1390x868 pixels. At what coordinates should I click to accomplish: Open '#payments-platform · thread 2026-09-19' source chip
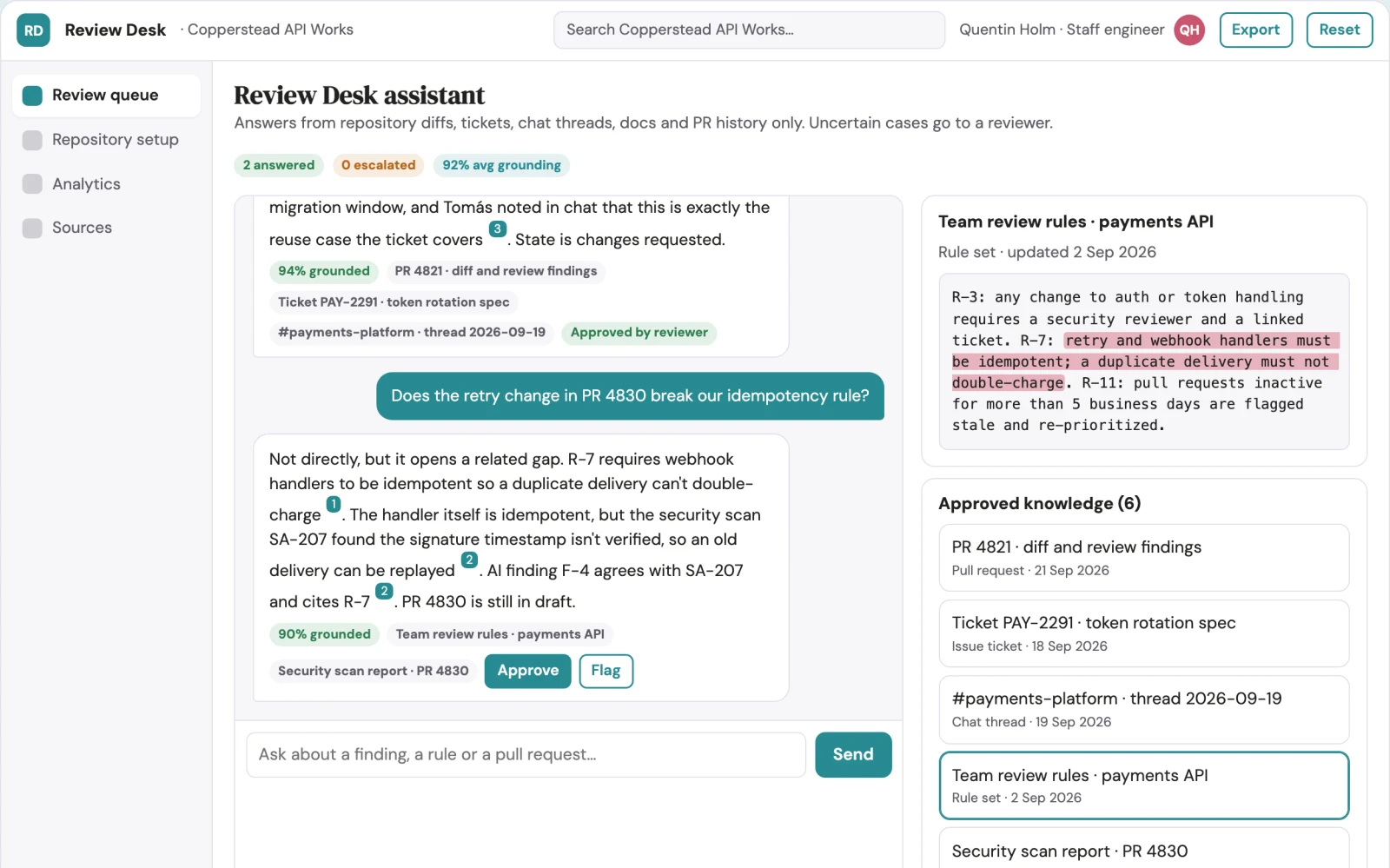point(412,333)
